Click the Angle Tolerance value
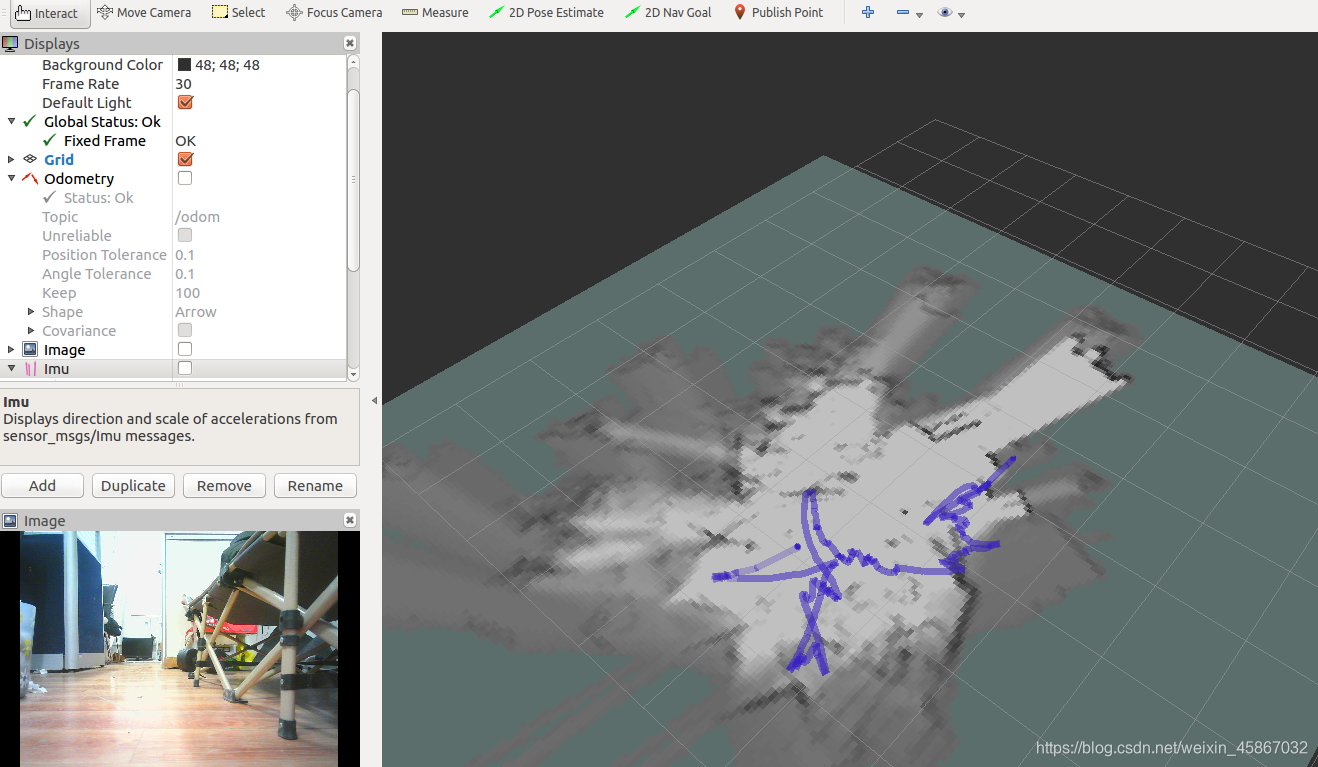Screen dimensions: 1318x767 pos(185,273)
